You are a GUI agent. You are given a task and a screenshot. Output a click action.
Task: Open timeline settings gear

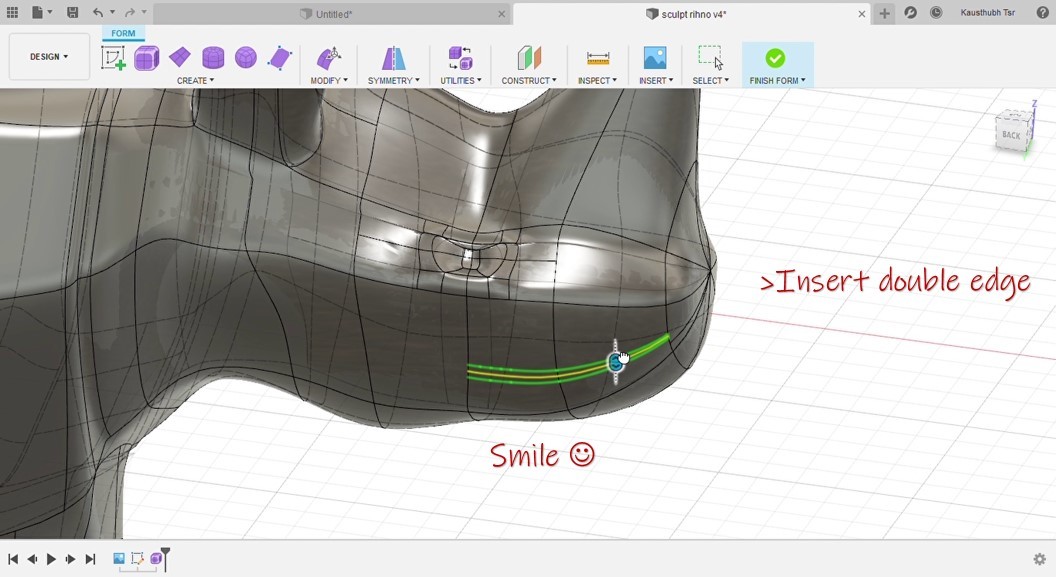(x=1039, y=559)
